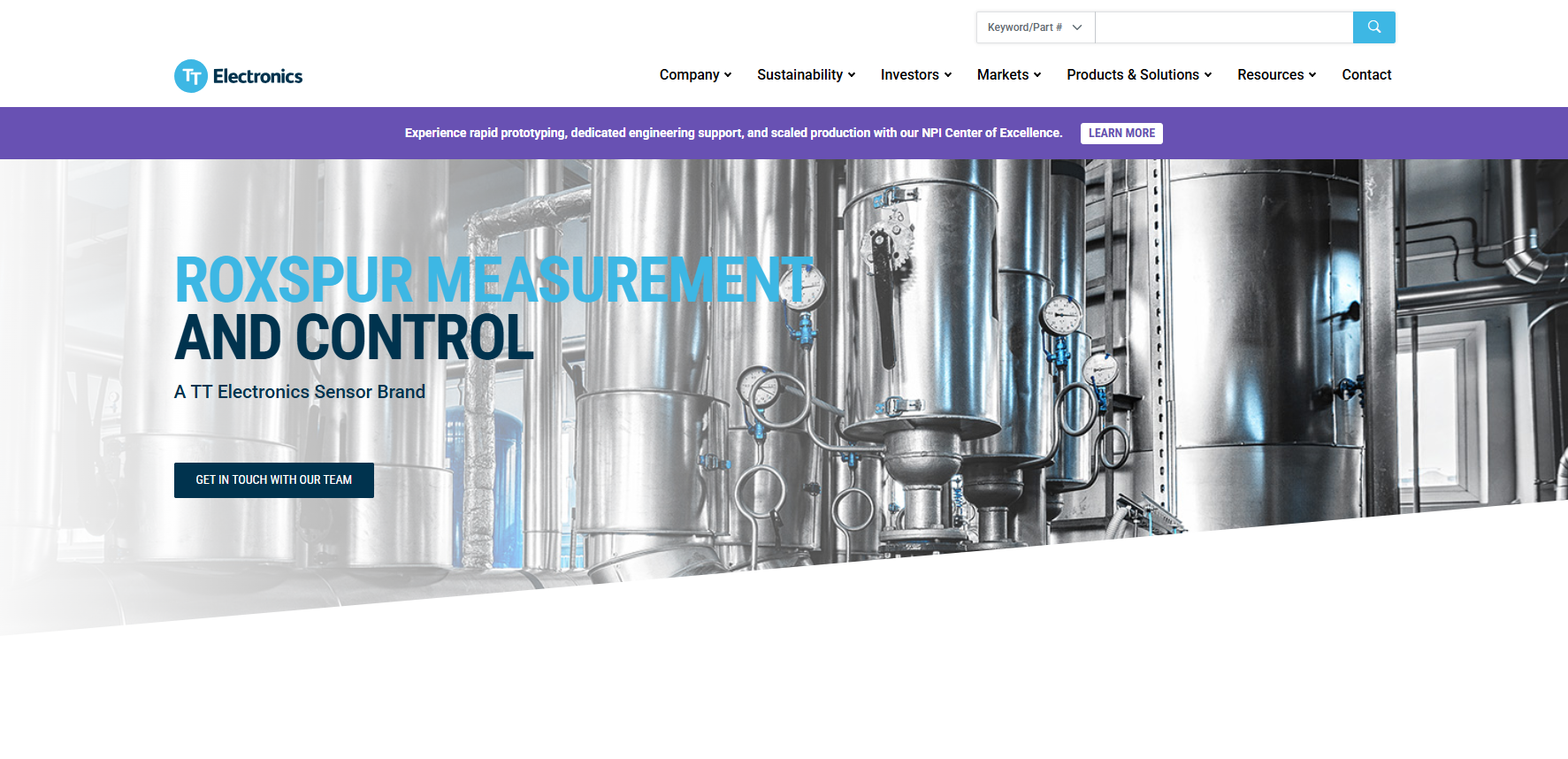Open the Contact page from navigation
The image size is (1568, 759).
1366,75
